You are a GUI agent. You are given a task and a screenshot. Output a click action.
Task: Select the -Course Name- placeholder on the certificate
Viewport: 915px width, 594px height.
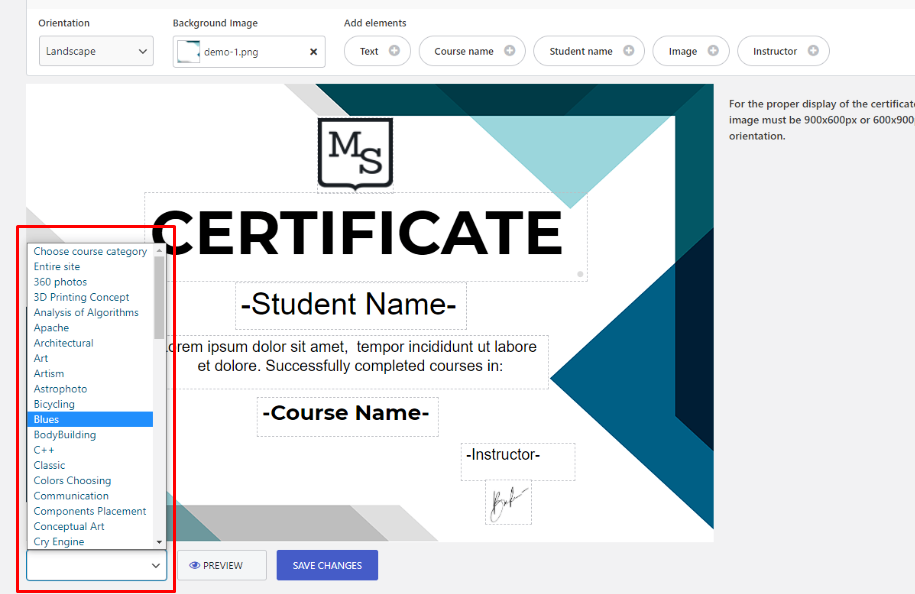point(348,417)
